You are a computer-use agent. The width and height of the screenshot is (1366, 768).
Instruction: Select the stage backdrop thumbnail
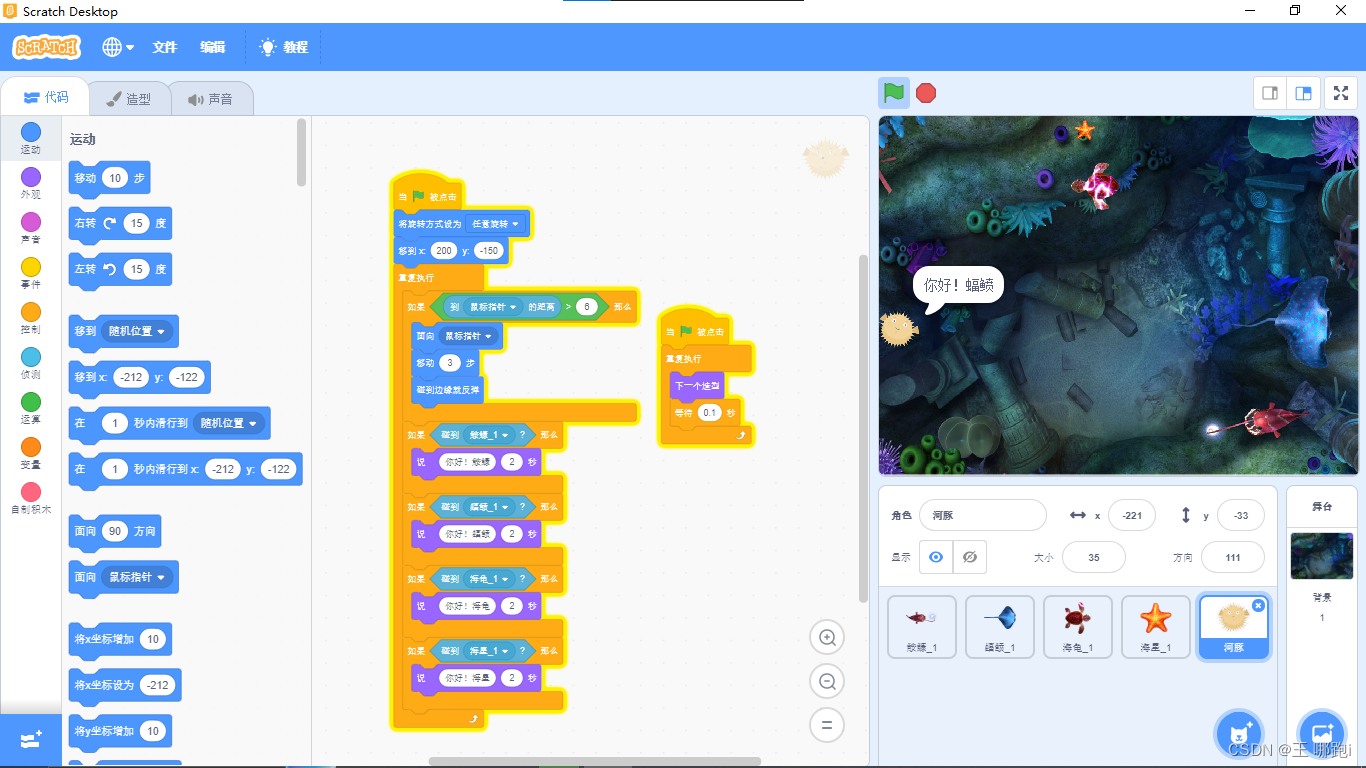coord(1322,556)
